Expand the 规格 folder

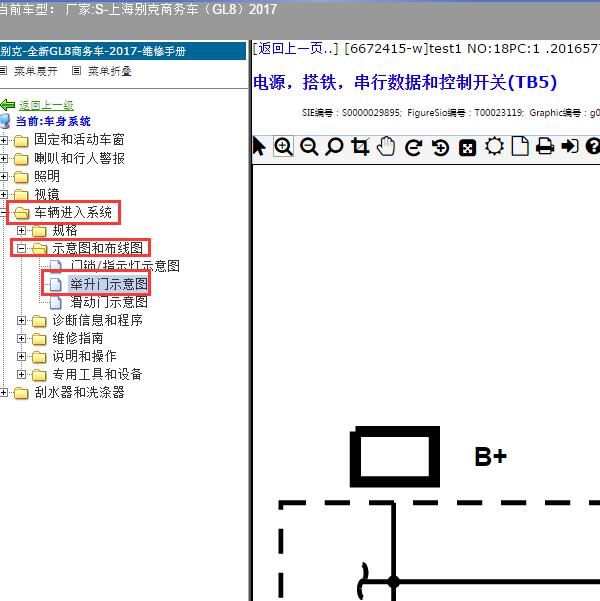(21, 230)
